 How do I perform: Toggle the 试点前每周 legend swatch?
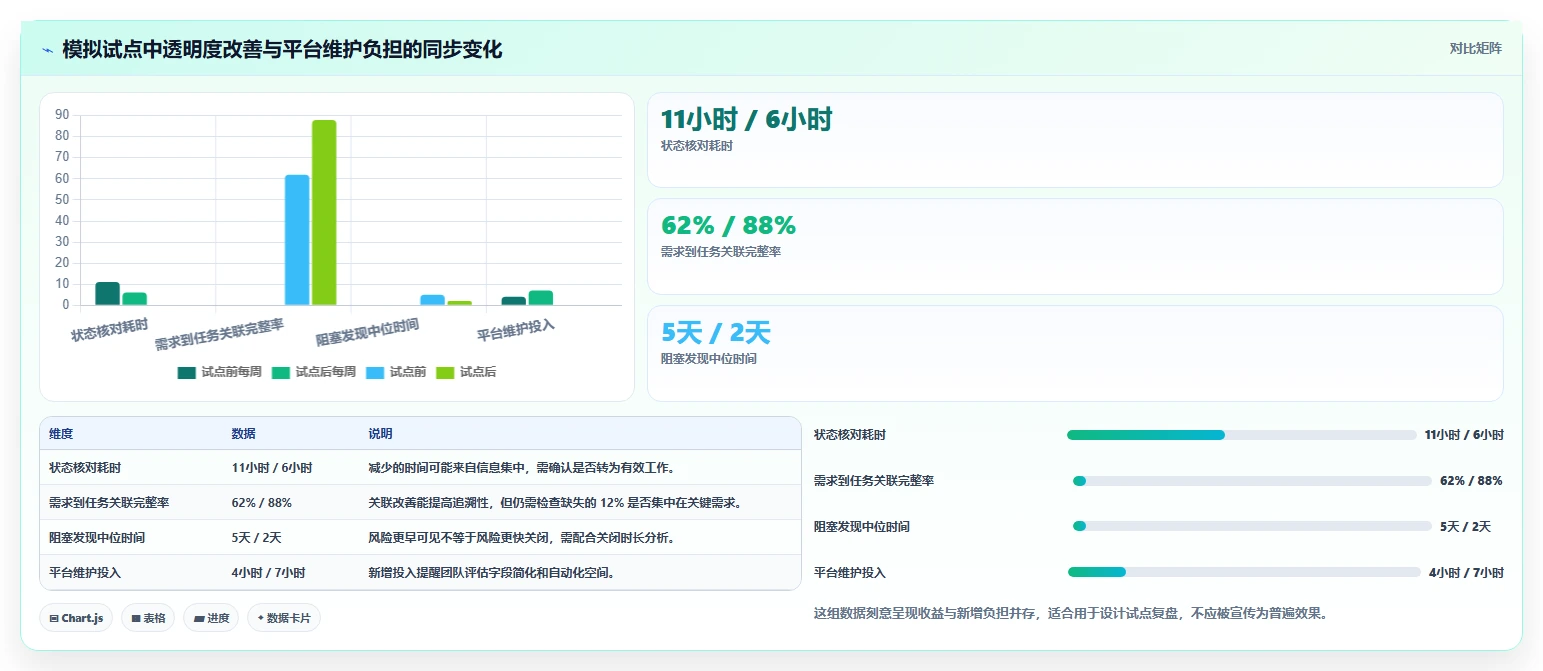coord(187,372)
